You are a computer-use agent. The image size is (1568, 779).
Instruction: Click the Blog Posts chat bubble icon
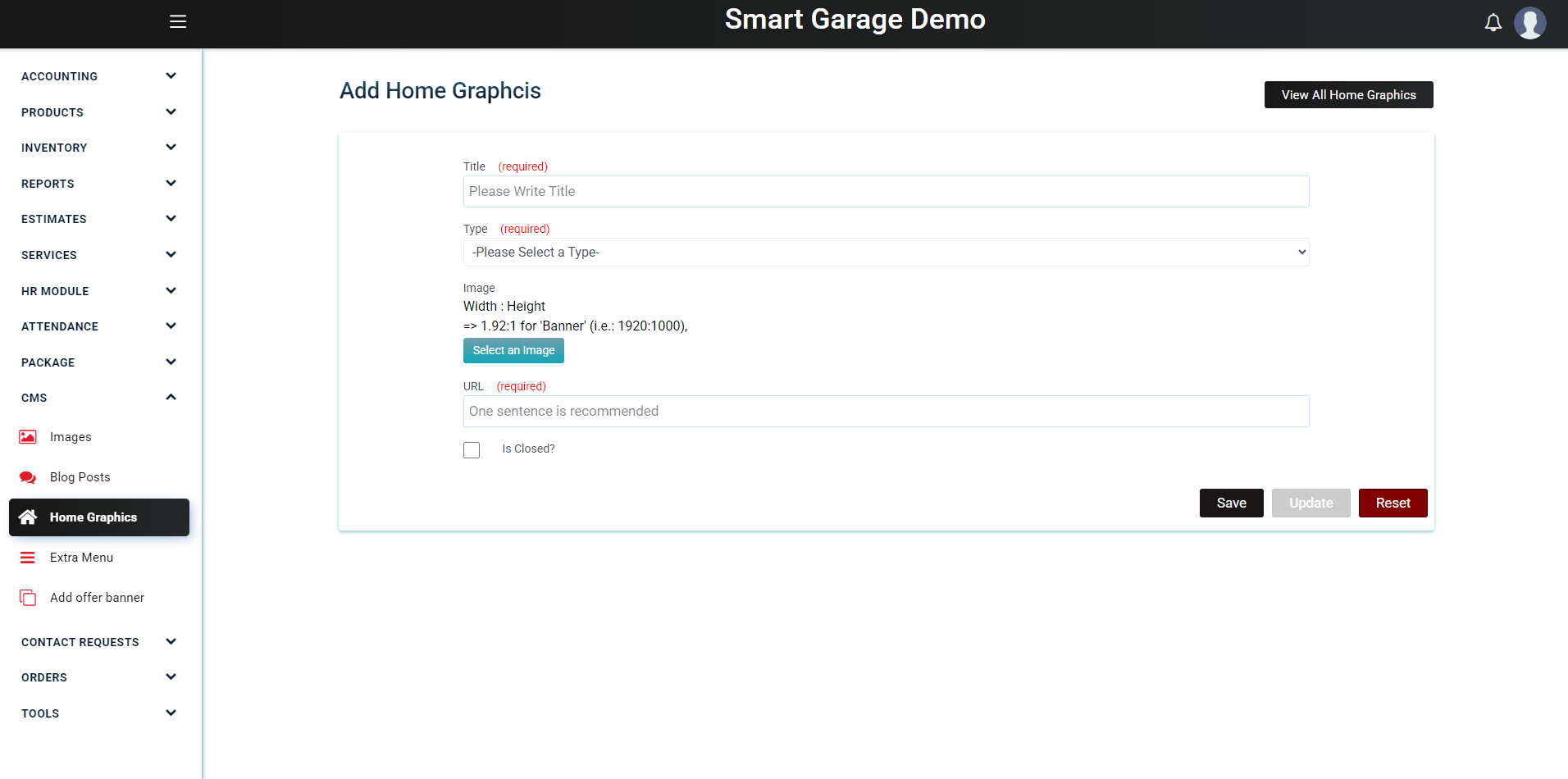pyautogui.click(x=28, y=477)
